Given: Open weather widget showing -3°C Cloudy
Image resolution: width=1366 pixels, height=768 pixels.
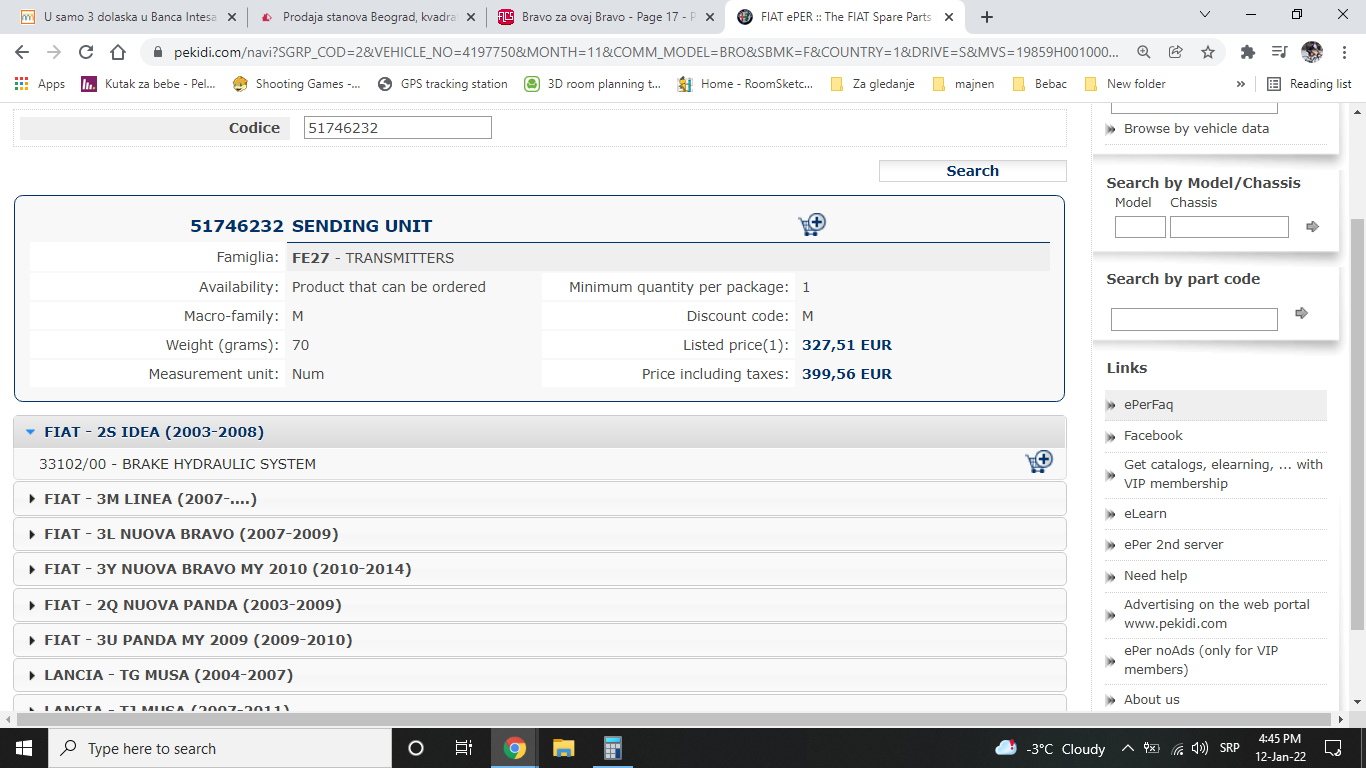Looking at the screenshot, I should click(x=1050, y=748).
